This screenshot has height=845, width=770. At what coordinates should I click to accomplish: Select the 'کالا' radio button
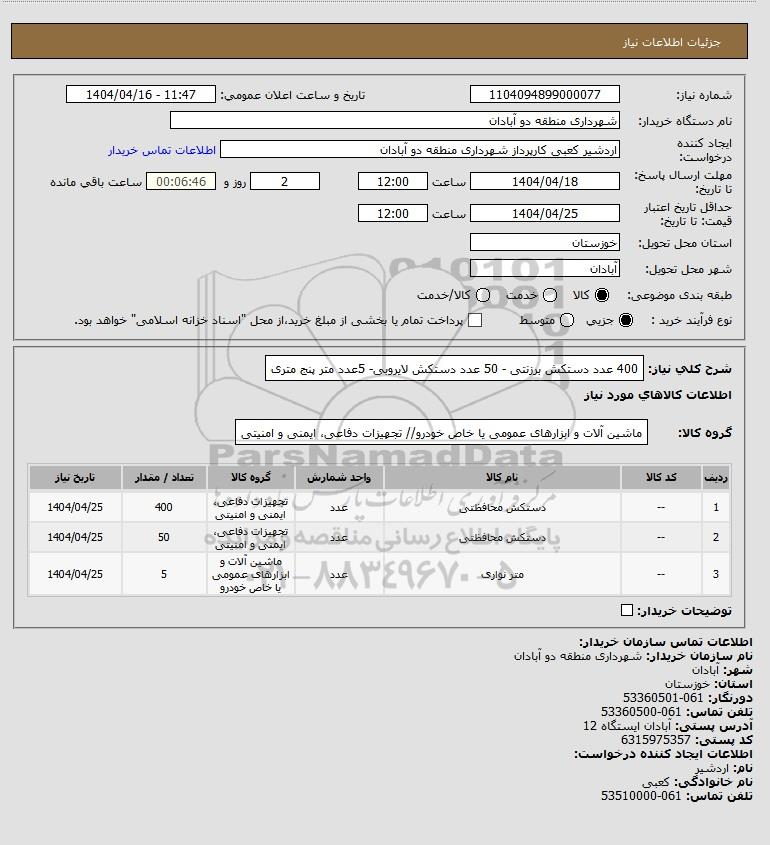pyautogui.click(x=602, y=295)
